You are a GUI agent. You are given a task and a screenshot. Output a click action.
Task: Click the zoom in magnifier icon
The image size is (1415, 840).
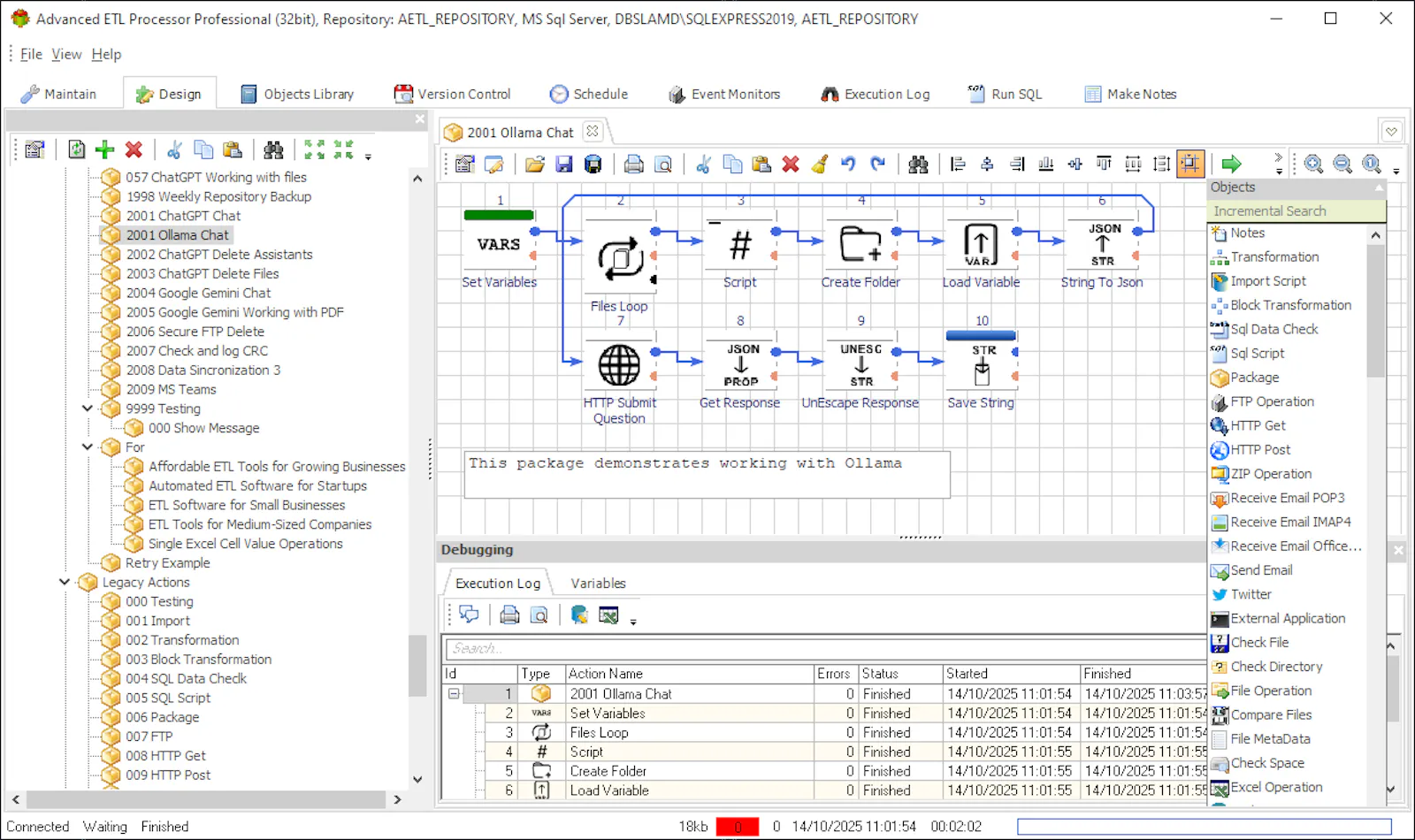click(x=1313, y=164)
